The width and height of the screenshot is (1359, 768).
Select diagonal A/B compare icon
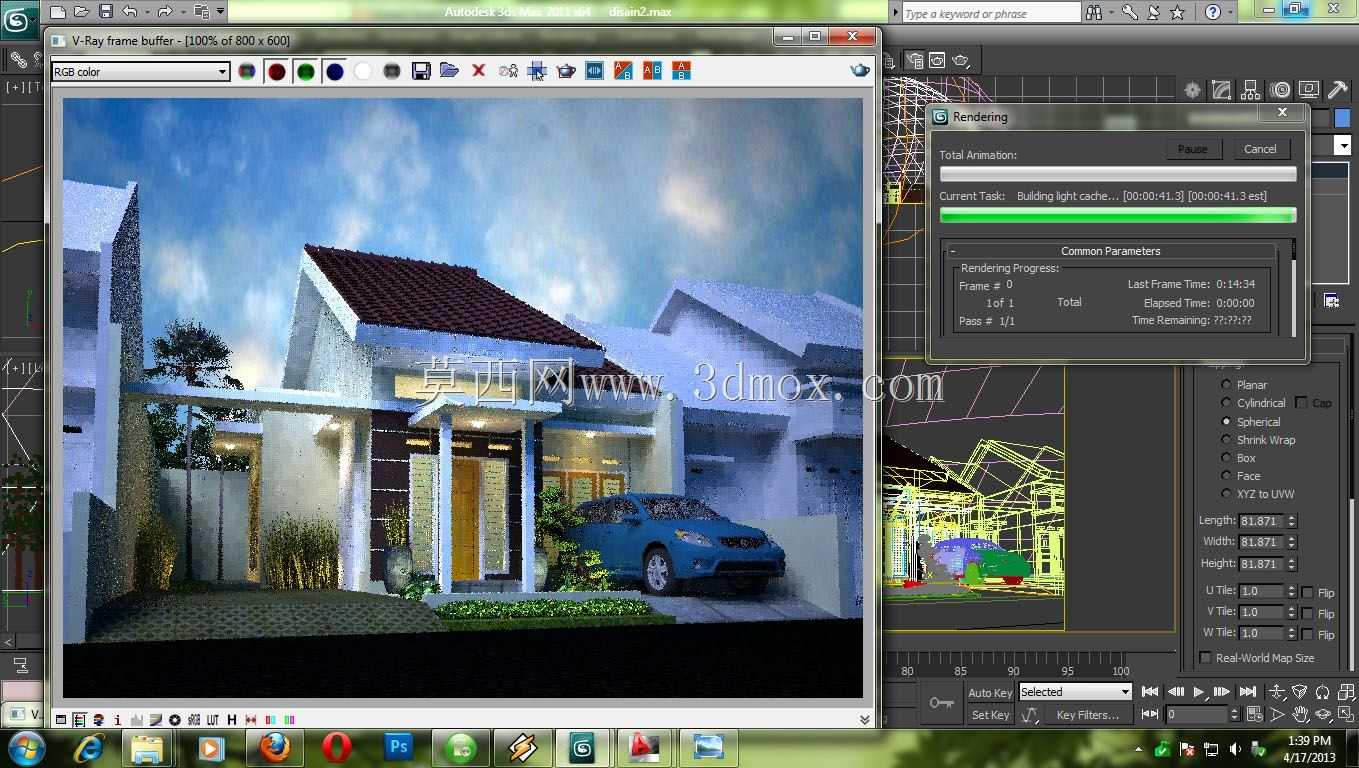pyautogui.click(x=623, y=71)
